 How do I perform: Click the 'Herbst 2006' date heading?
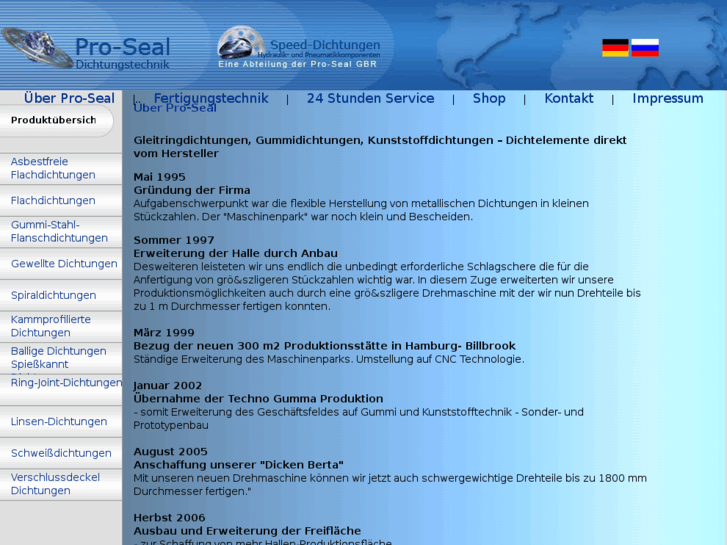pos(169,517)
